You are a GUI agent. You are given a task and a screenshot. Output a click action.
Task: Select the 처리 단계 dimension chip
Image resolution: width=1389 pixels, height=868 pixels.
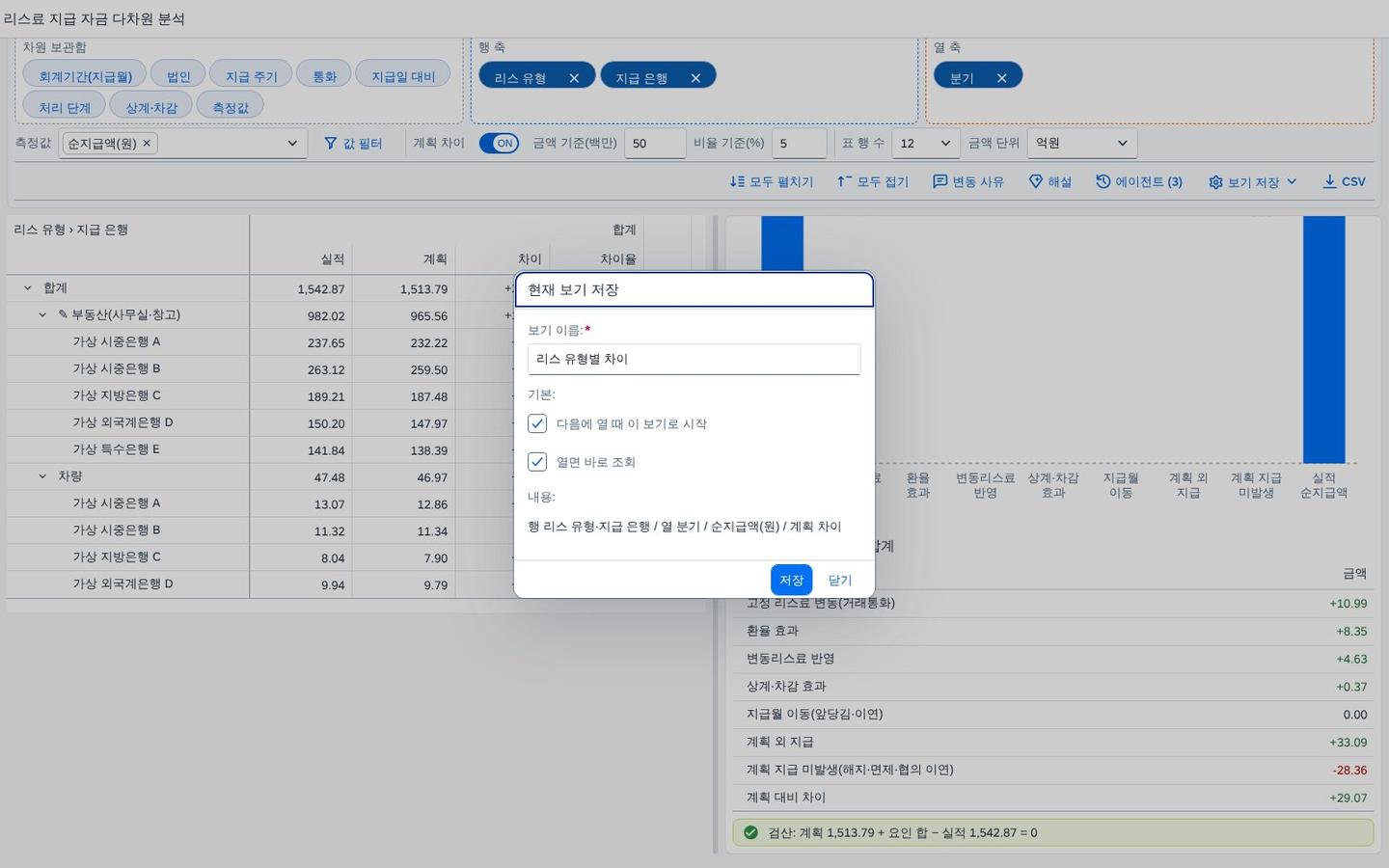[x=65, y=107]
